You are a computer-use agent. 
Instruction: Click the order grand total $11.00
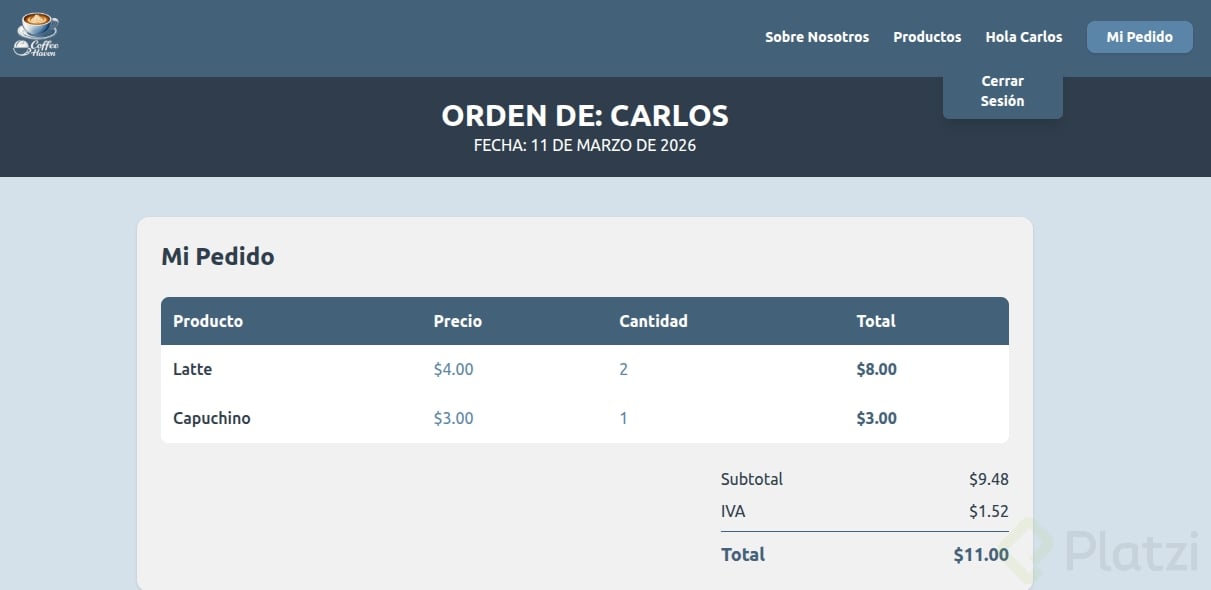tap(980, 554)
